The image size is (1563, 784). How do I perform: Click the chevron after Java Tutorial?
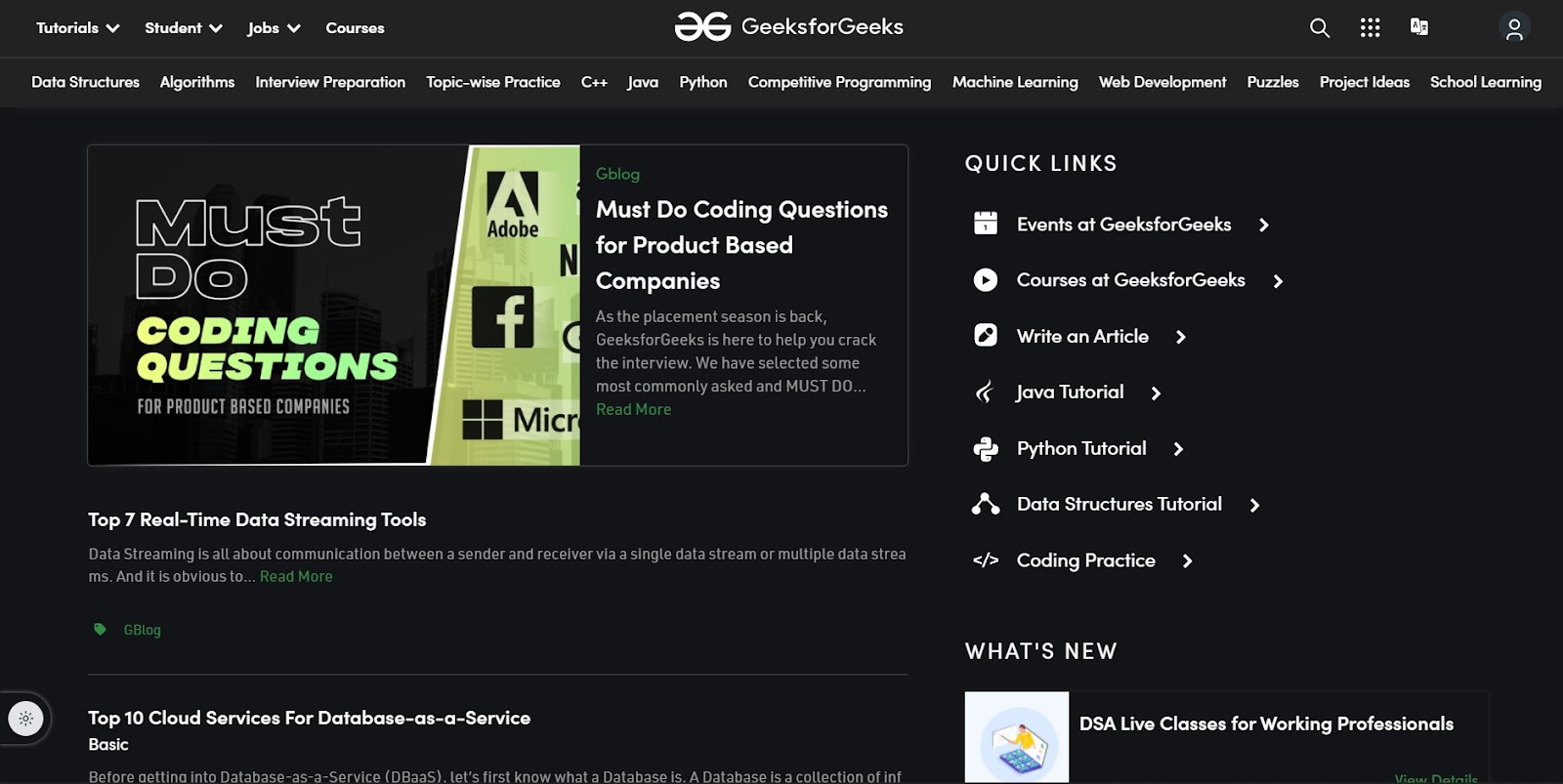pyautogui.click(x=1157, y=393)
